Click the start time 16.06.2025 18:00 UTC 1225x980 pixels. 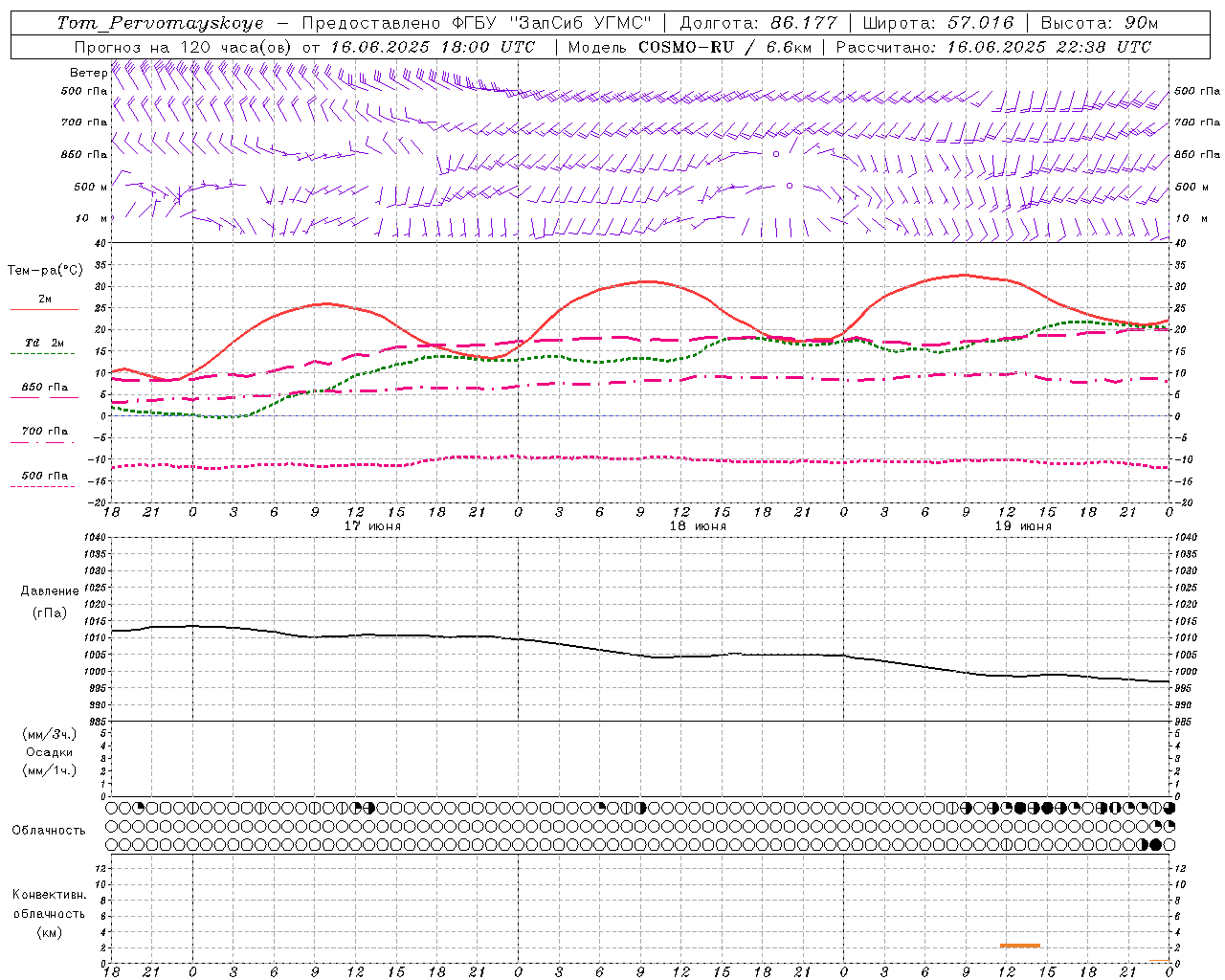tap(433, 47)
